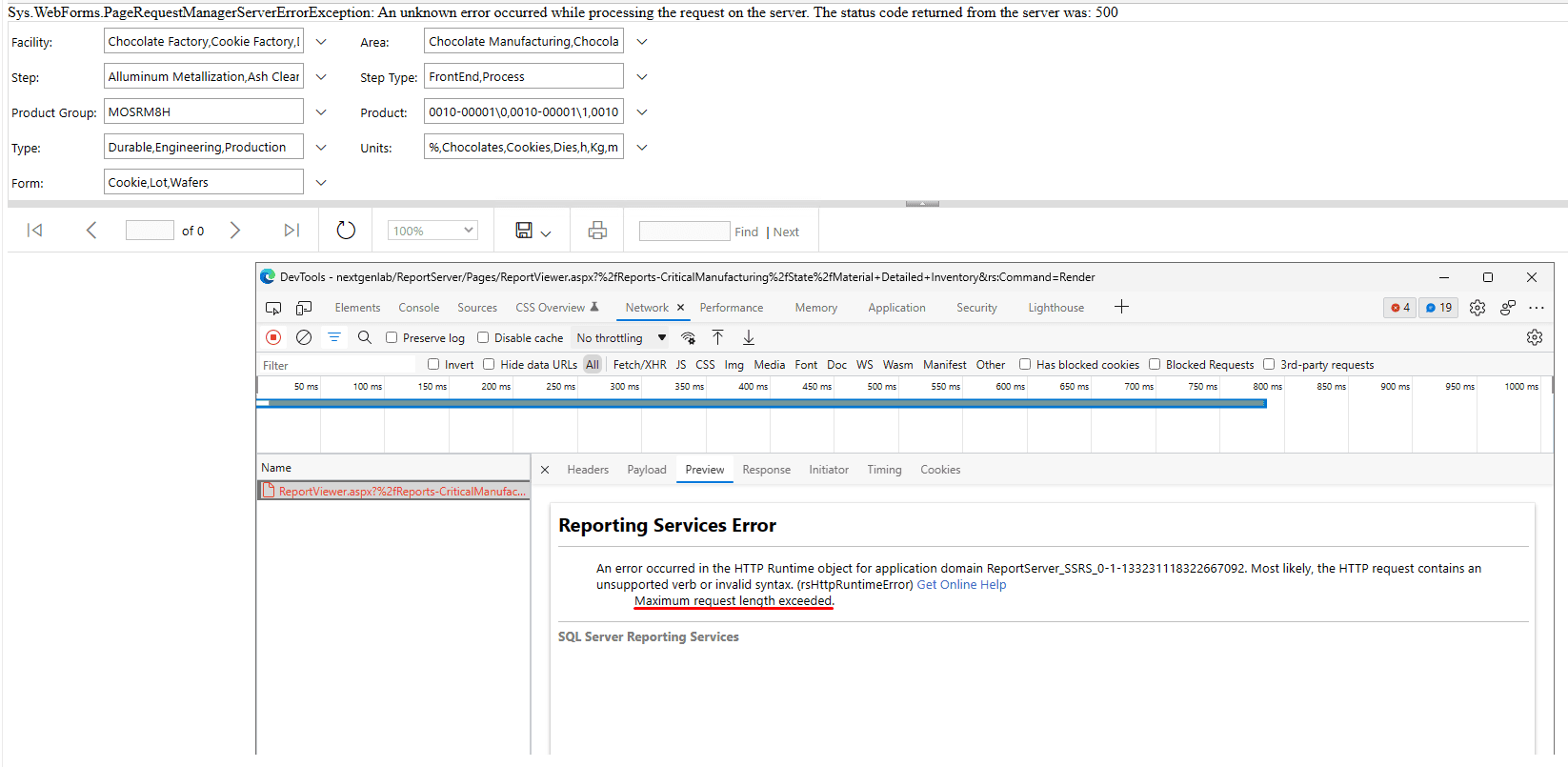Expand the Facility parameter dropdown
This screenshot has height=767, width=1568.
coord(321,42)
